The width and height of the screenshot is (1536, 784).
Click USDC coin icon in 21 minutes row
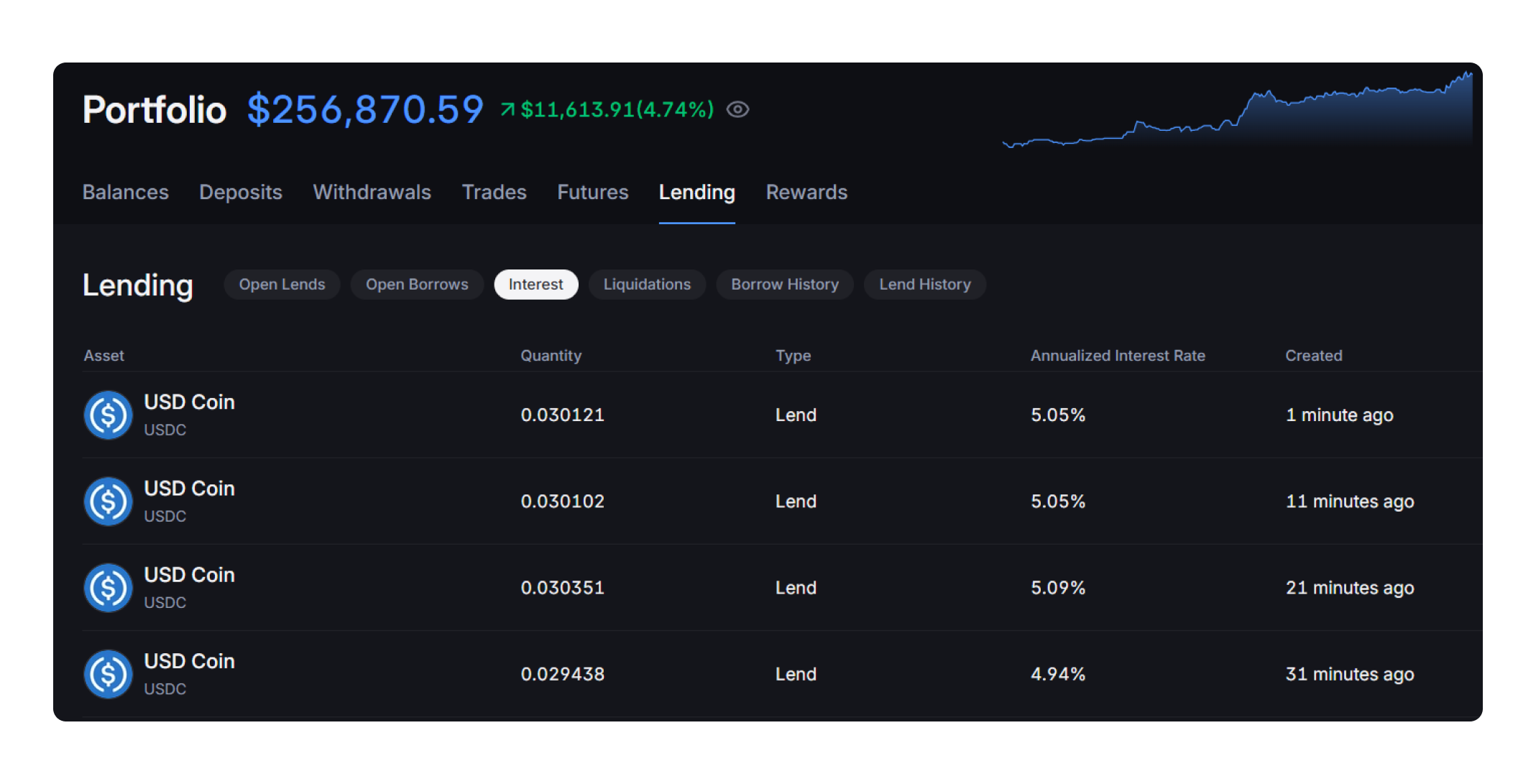click(109, 588)
